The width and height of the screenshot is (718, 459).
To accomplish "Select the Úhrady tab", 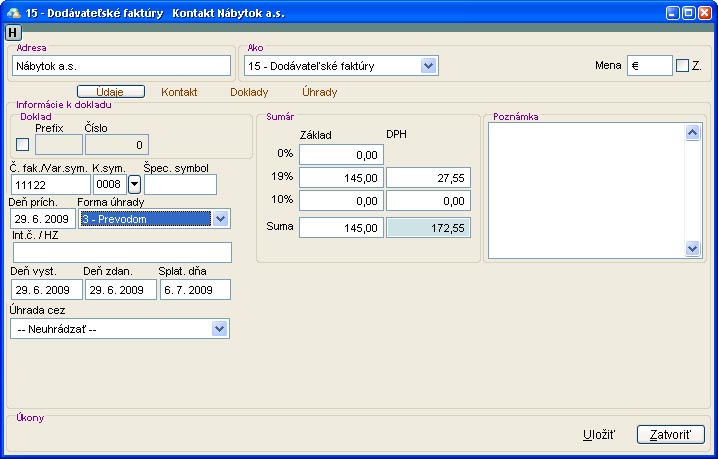I will 320,92.
